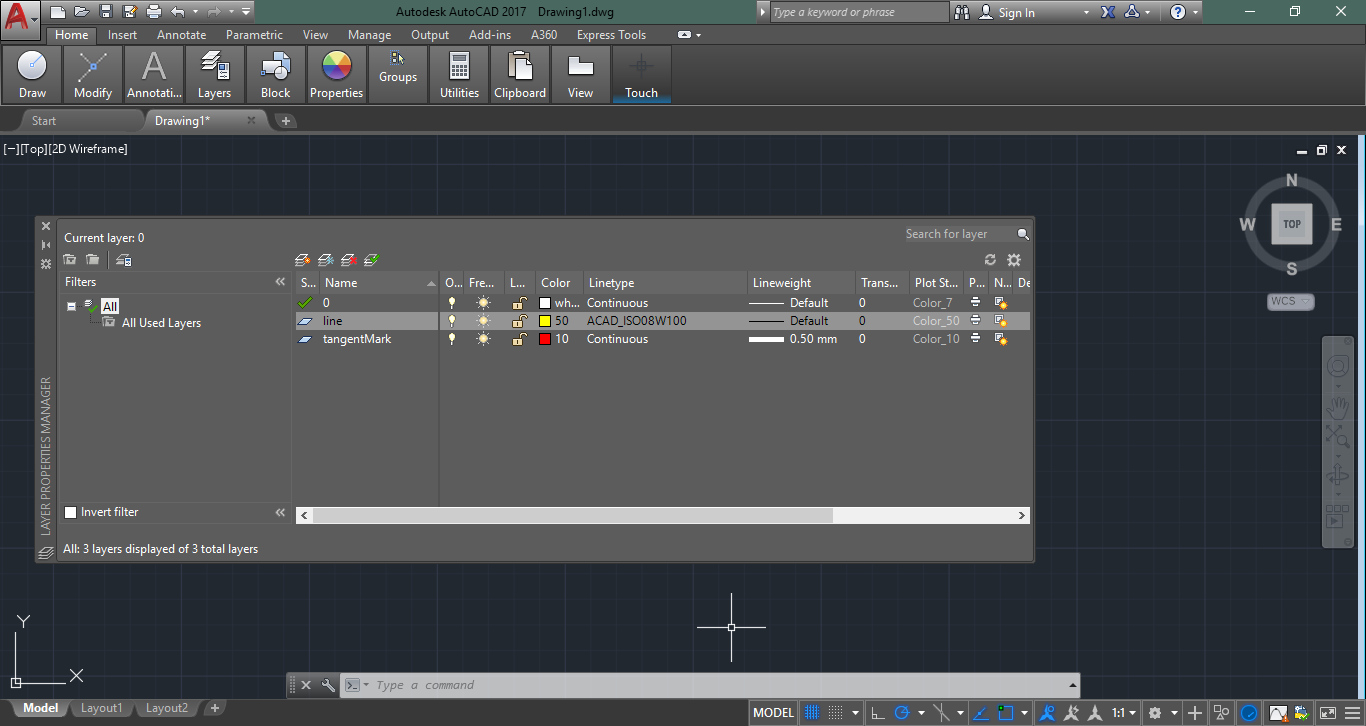Collapse the Filters pane with chevrons
The image size is (1366, 726).
280,282
